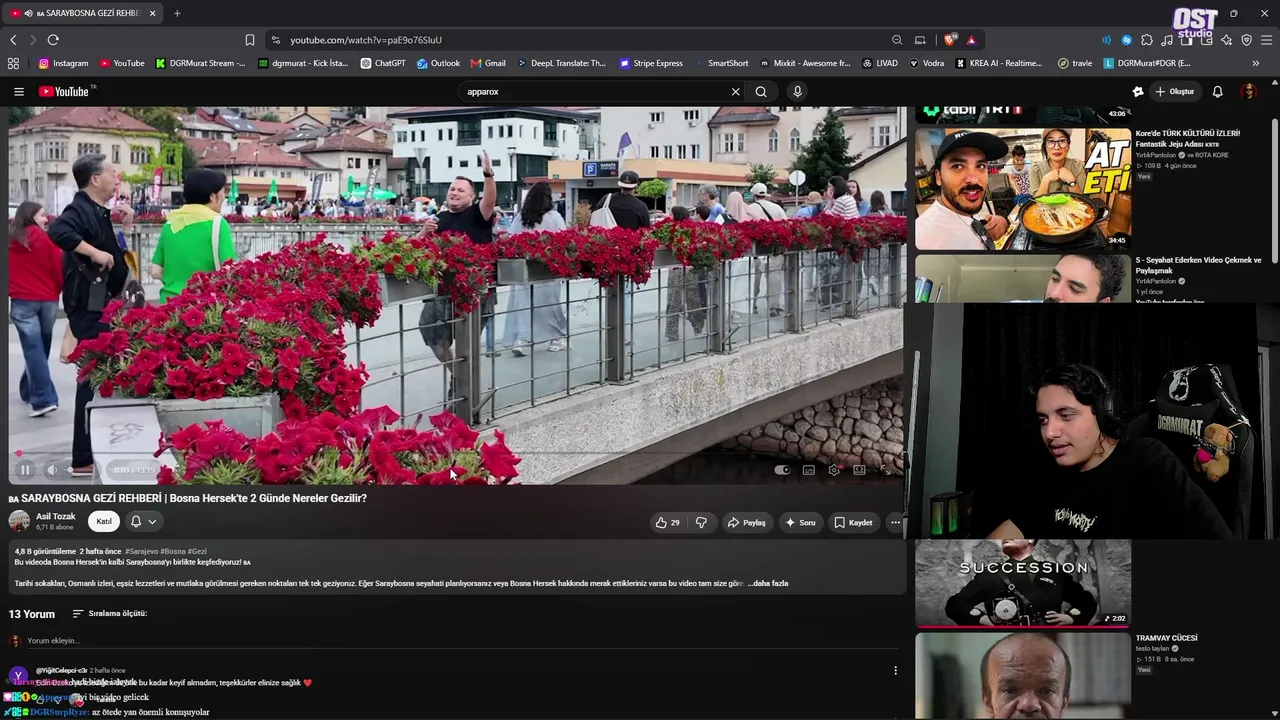This screenshot has height=720, width=1280.
Task: Expand the subscription notification bell dropdown
Action: click(143, 521)
